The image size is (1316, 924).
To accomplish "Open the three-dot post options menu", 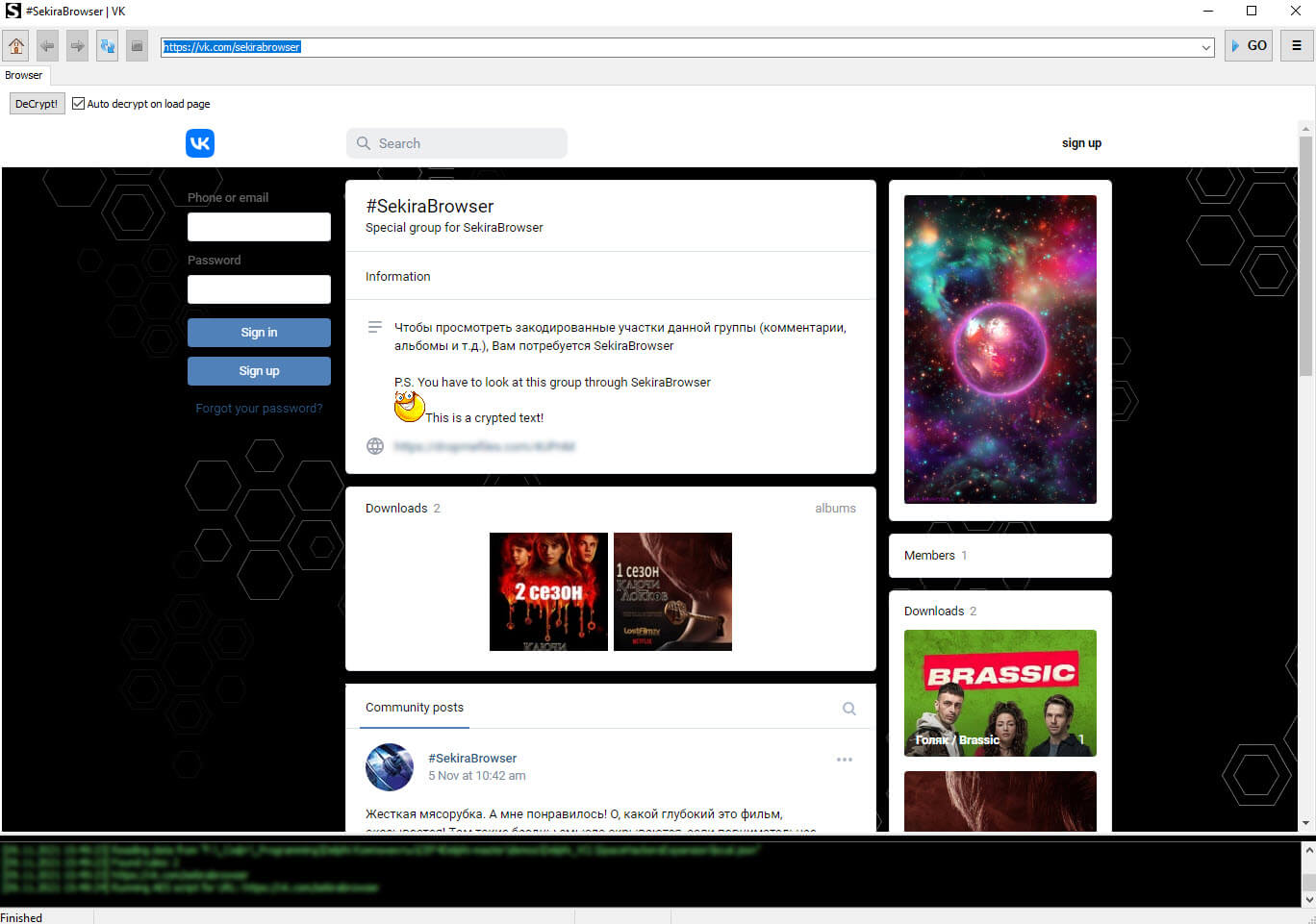I will (845, 760).
